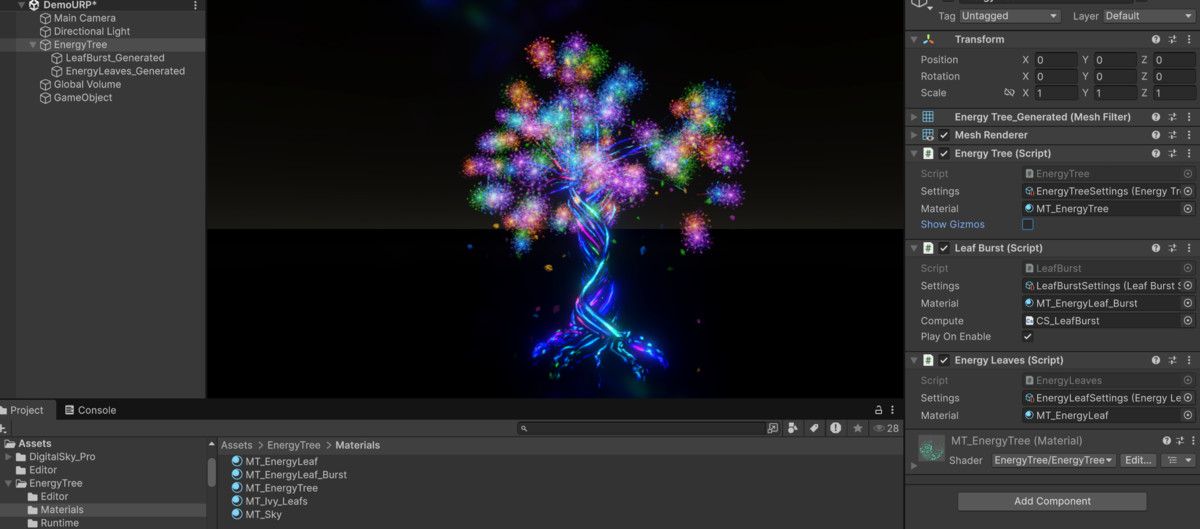This screenshot has height=529, width=1200.
Task: Open material list-options dropdown next to Edit
Action: (1178, 460)
